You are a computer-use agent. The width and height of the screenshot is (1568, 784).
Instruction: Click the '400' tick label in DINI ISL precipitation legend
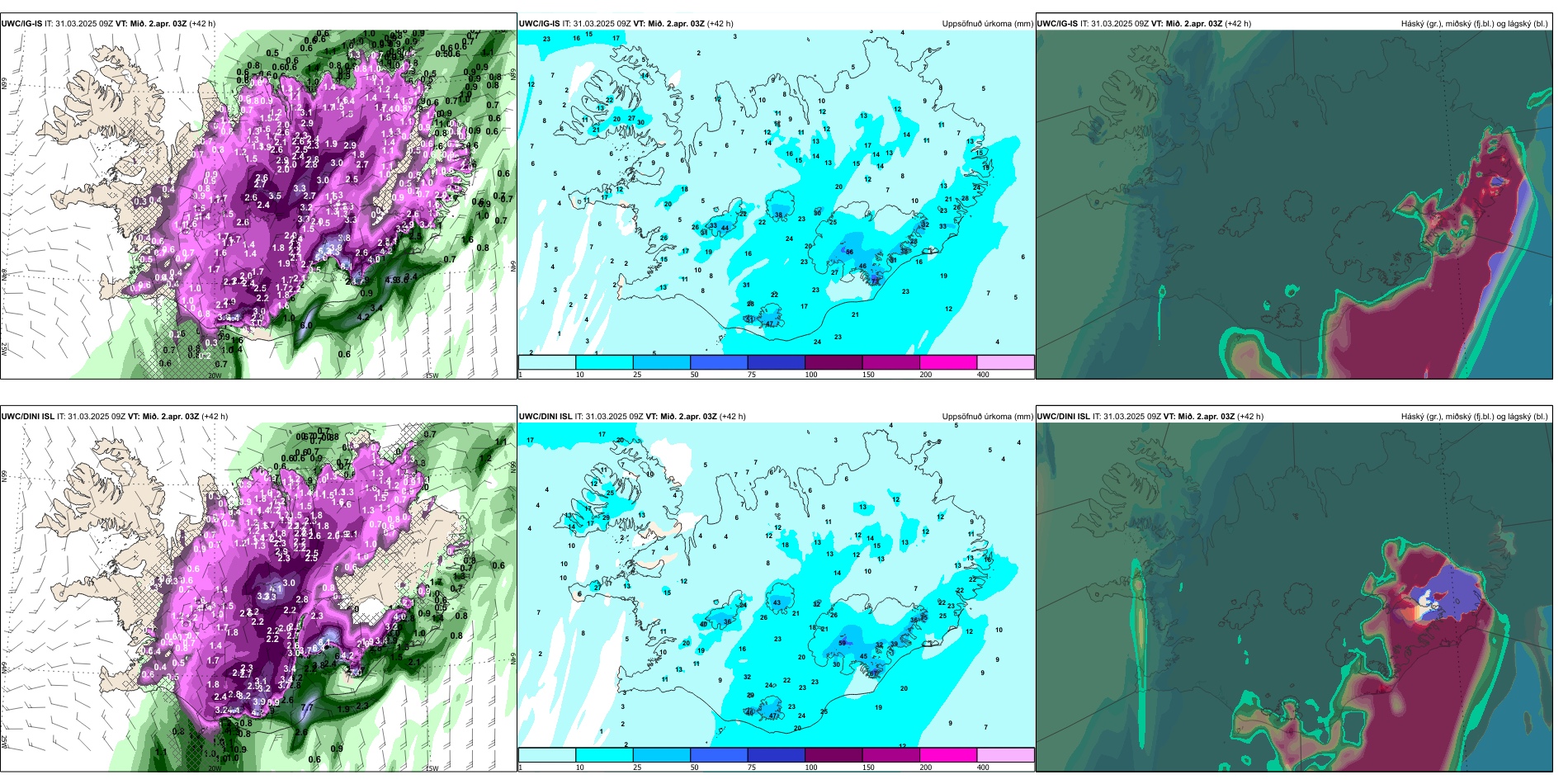[x=983, y=767]
